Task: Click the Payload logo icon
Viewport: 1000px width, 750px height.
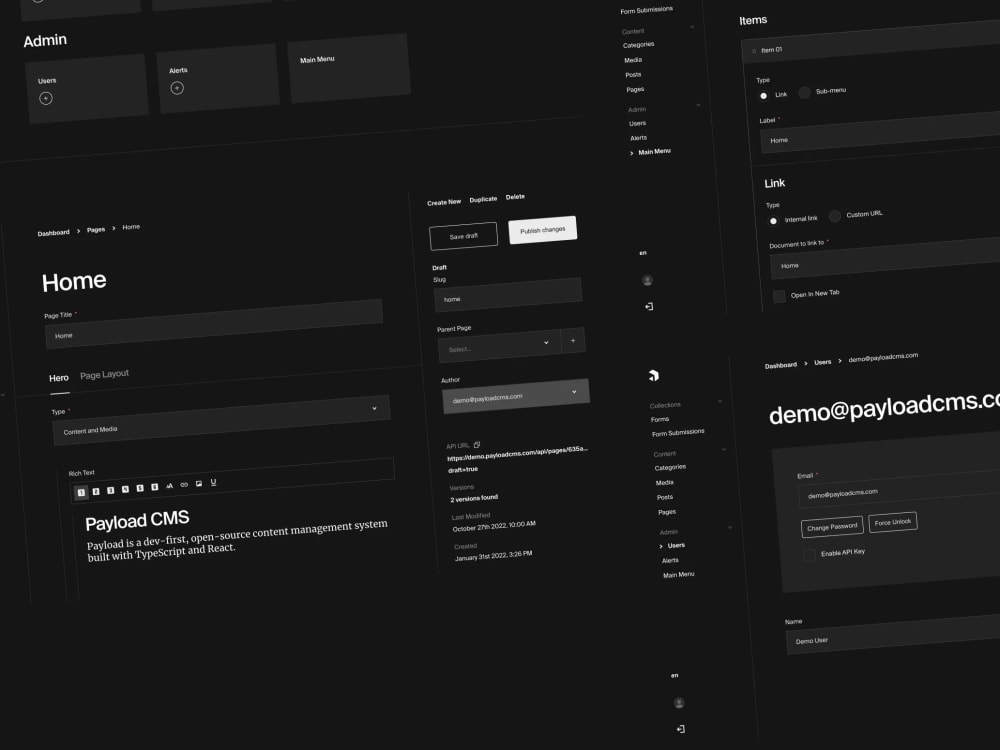Action: click(x=656, y=375)
